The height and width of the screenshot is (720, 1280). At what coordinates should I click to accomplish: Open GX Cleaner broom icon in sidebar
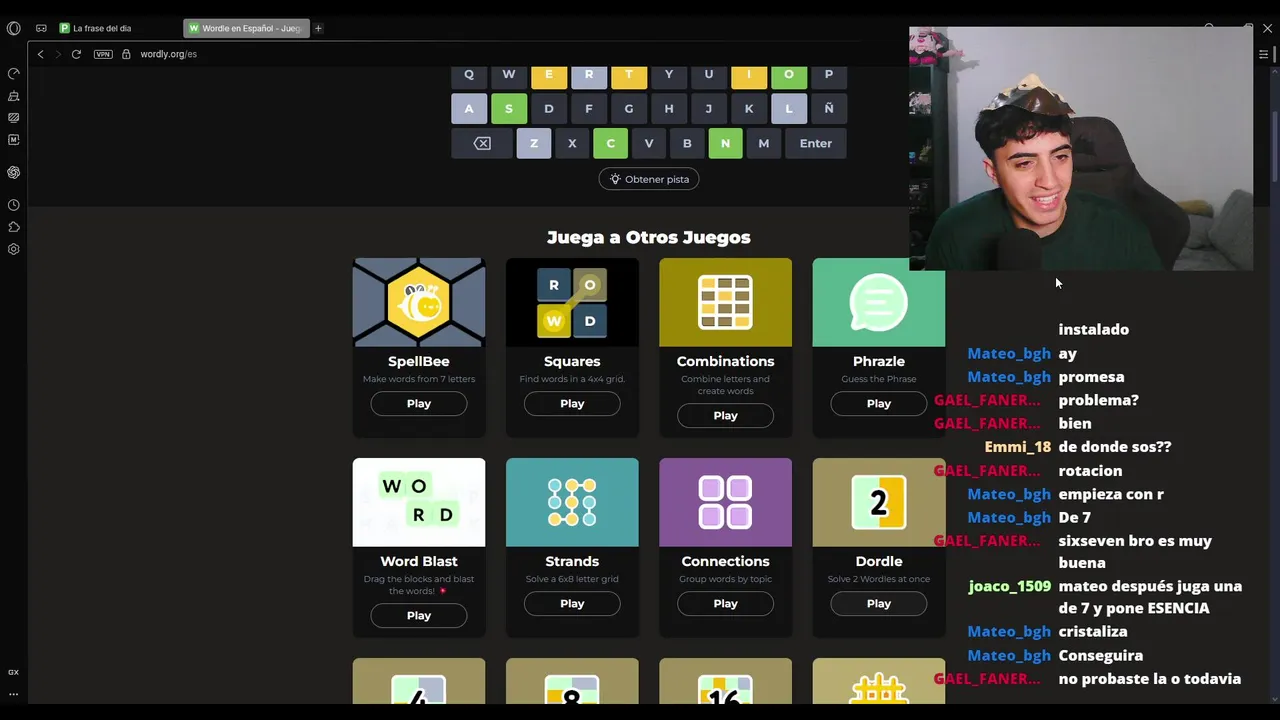pyautogui.click(x=14, y=96)
